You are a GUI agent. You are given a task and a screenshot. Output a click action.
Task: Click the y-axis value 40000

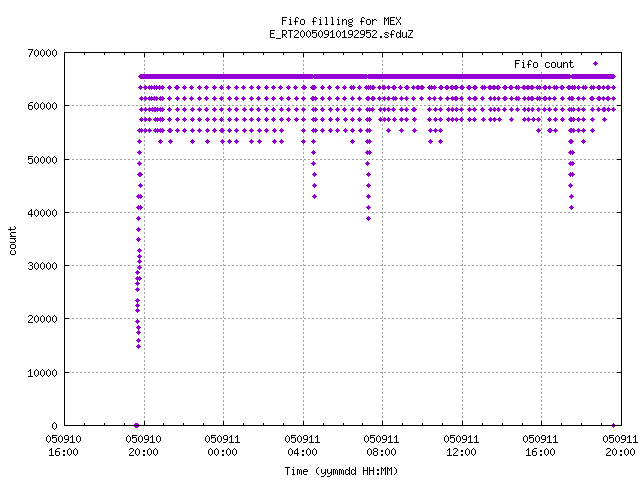[42, 213]
